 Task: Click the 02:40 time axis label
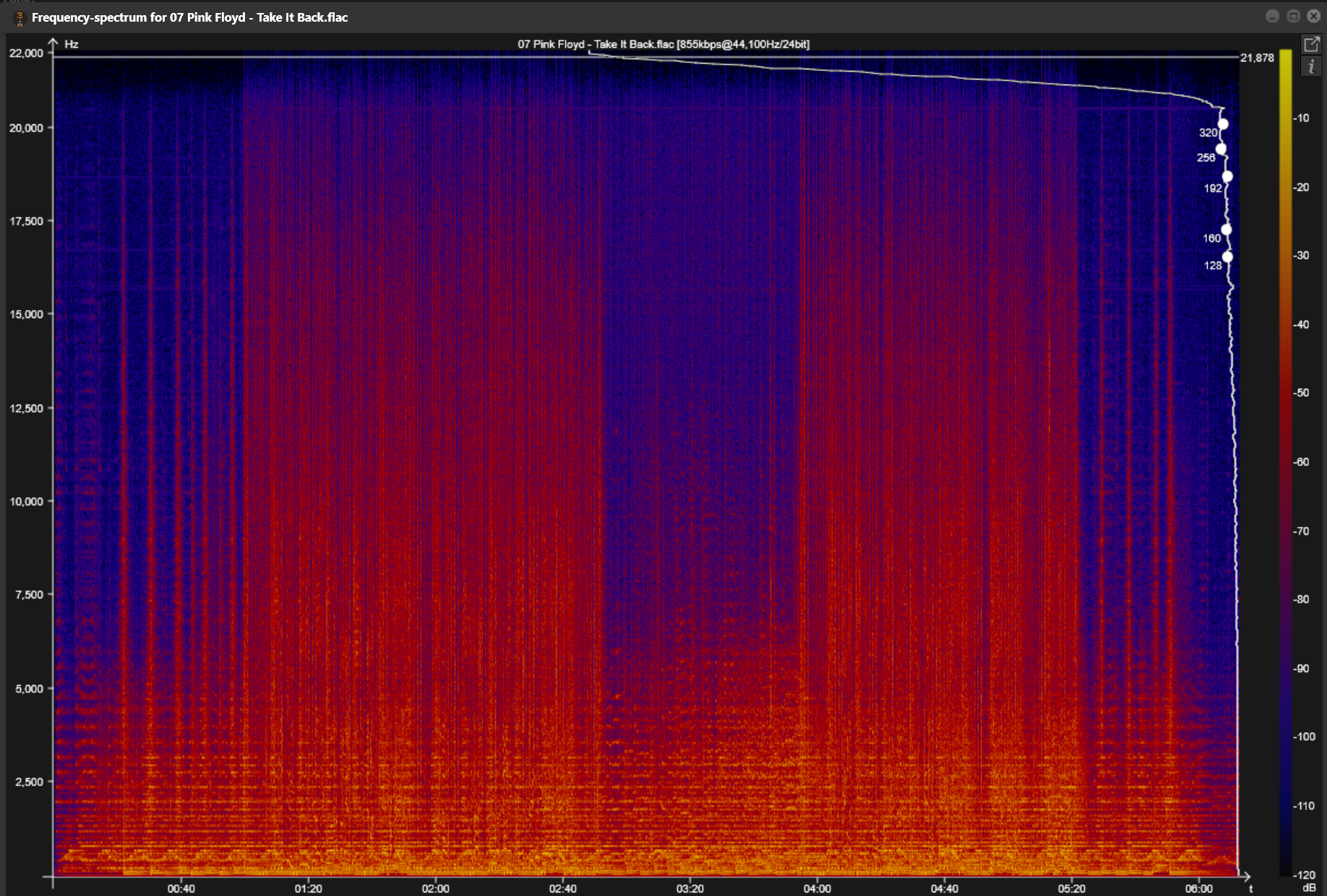(562, 889)
